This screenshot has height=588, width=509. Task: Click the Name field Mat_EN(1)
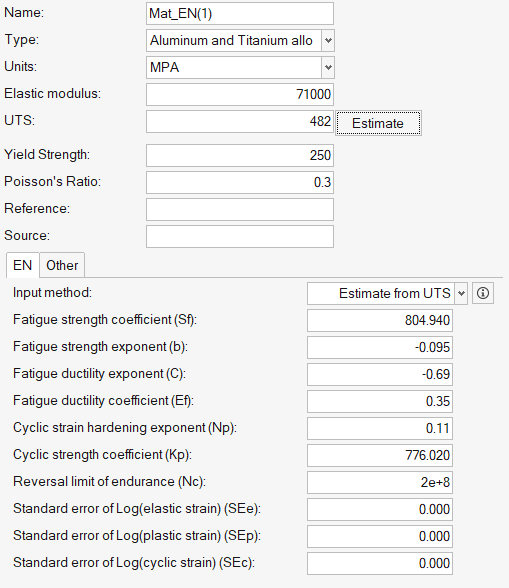(240, 14)
